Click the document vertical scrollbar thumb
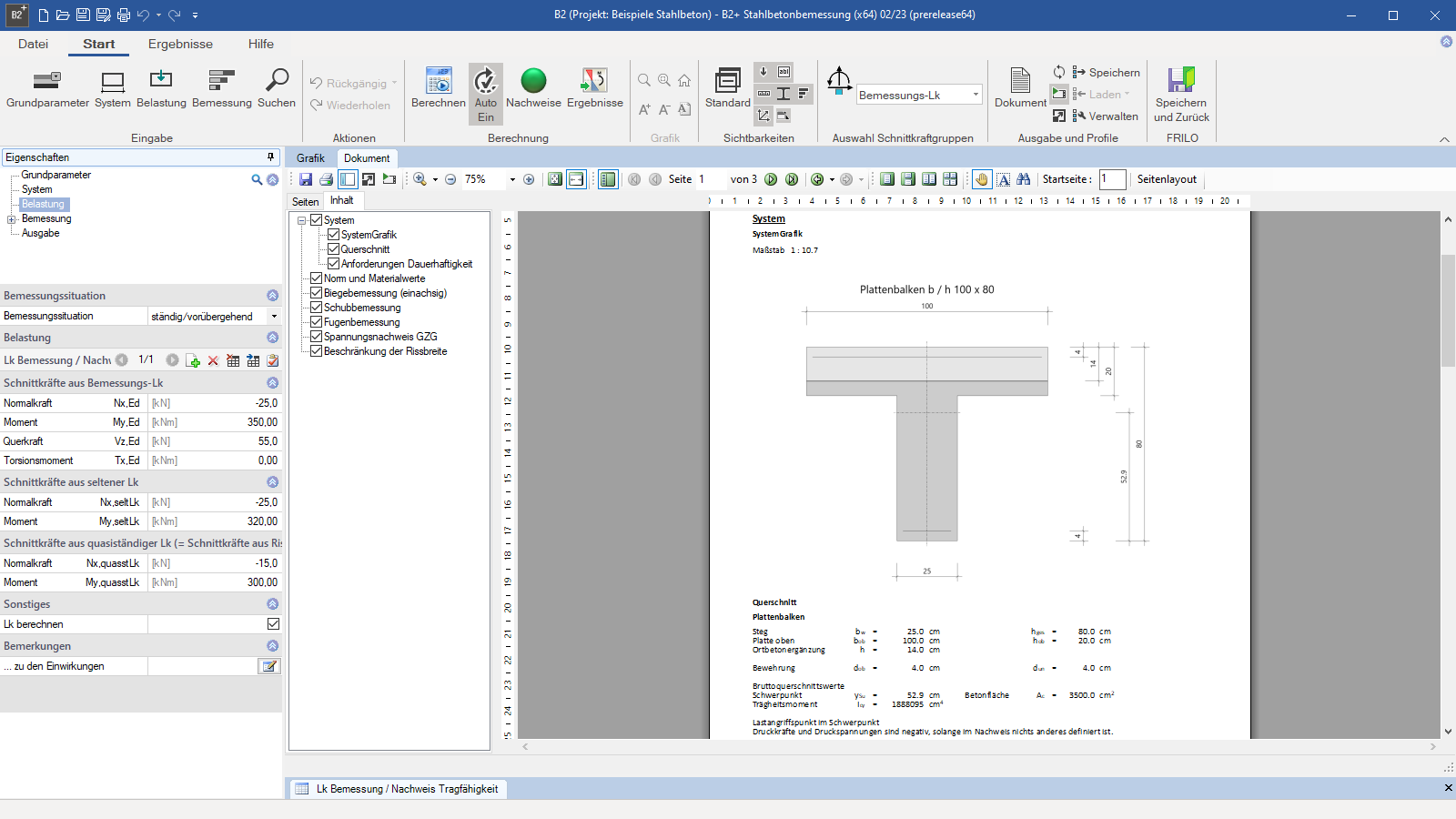 pos(1448,311)
